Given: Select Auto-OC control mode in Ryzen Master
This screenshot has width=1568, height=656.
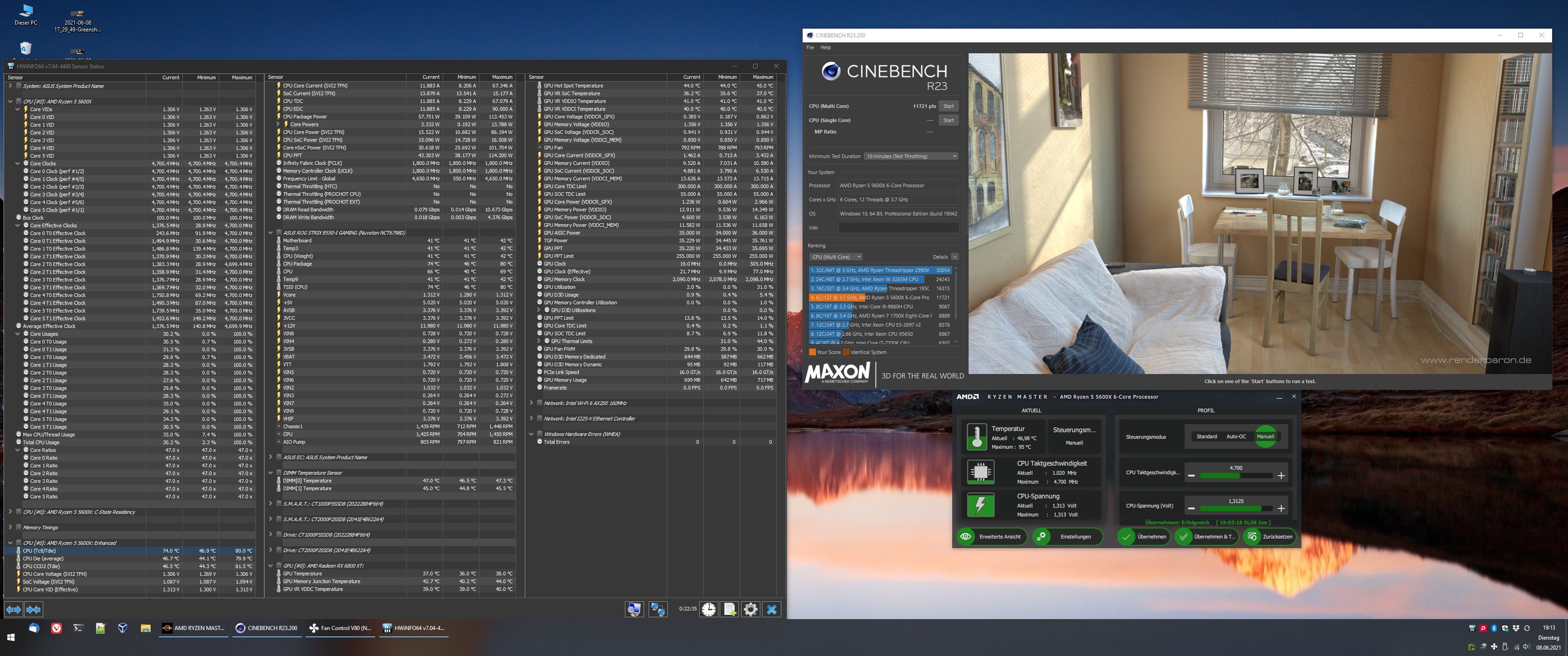Looking at the screenshot, I should pyautogui.click(x=1236, y=436).
